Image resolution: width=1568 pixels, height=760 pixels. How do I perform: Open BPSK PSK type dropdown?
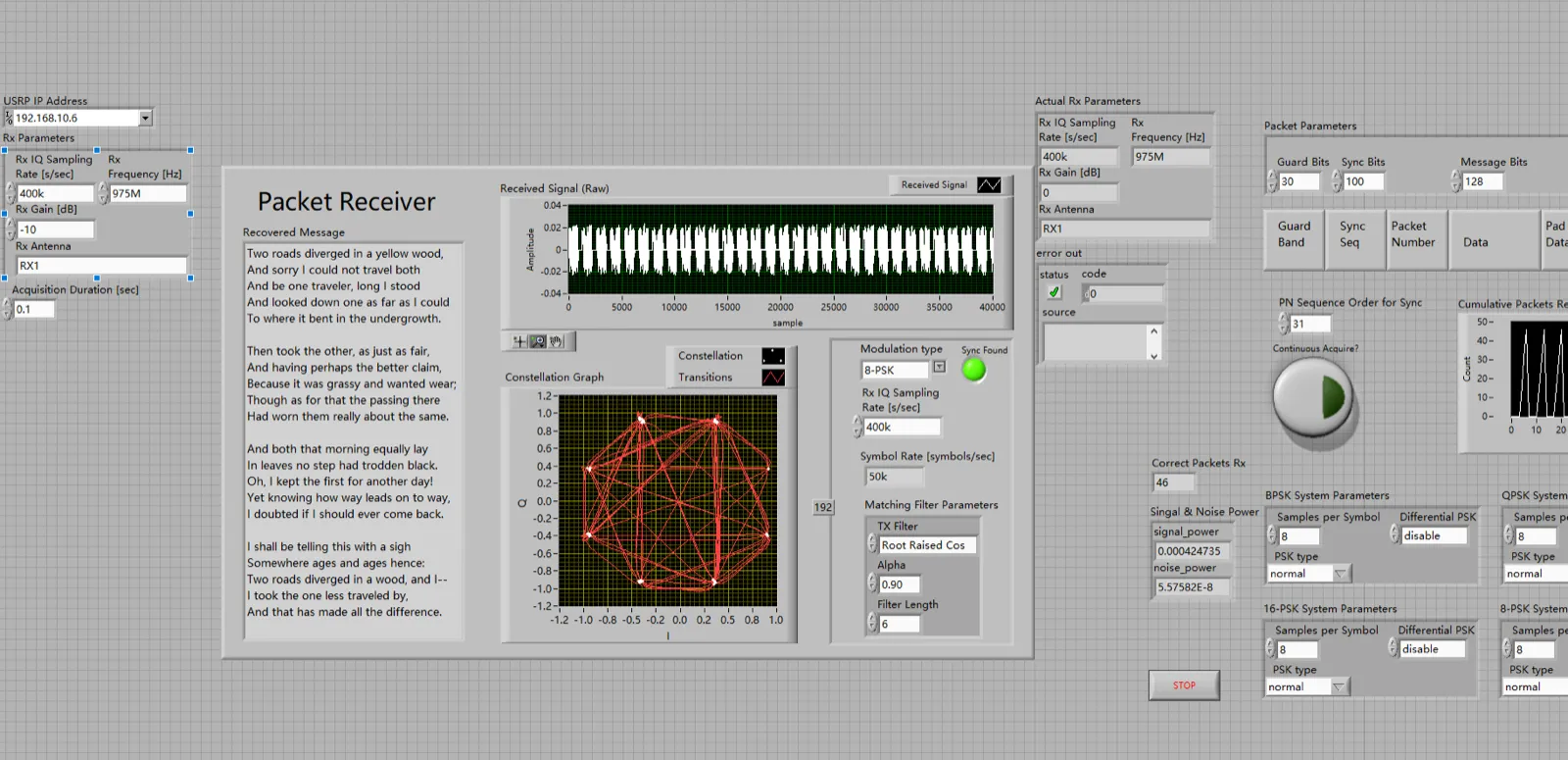[1342, 574]
